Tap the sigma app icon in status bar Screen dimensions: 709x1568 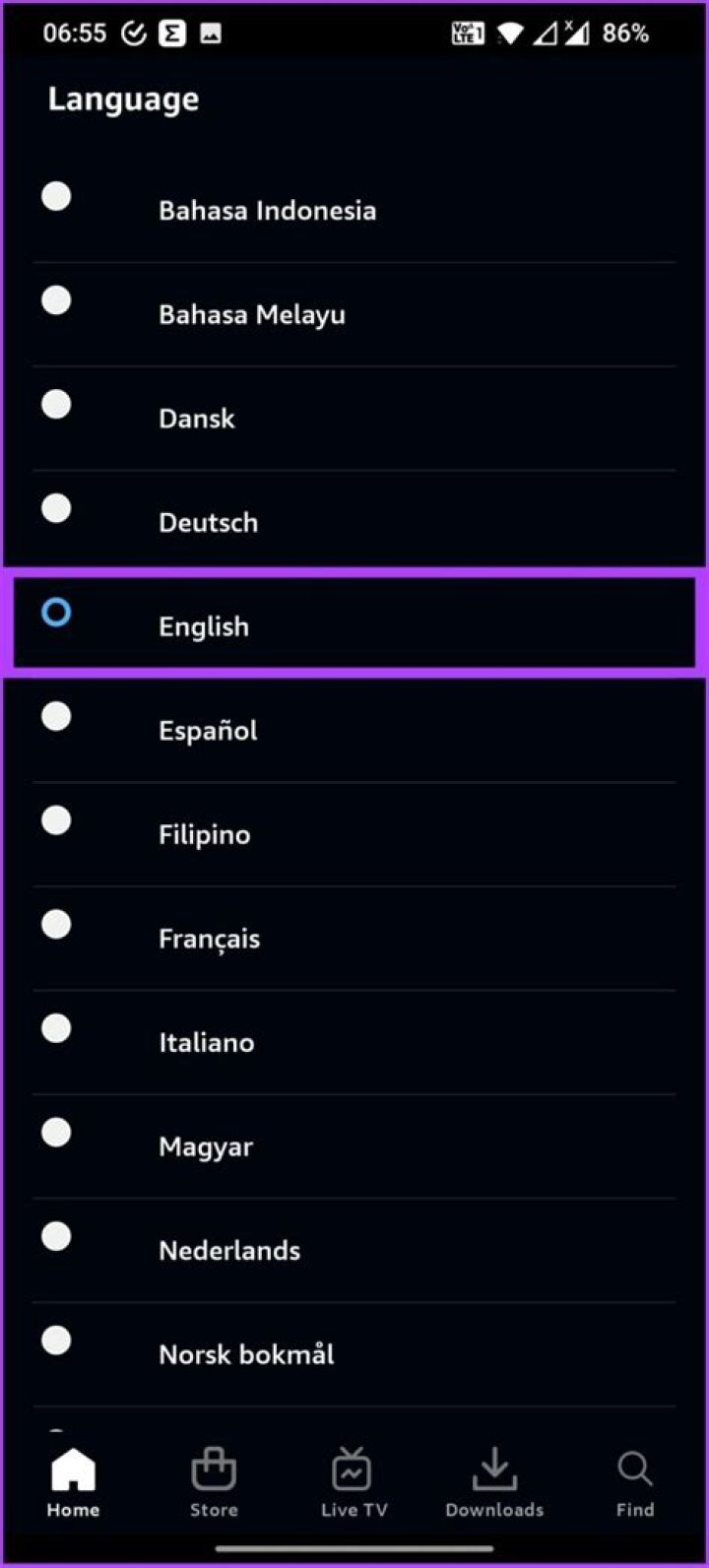click(x=172, y=33)
